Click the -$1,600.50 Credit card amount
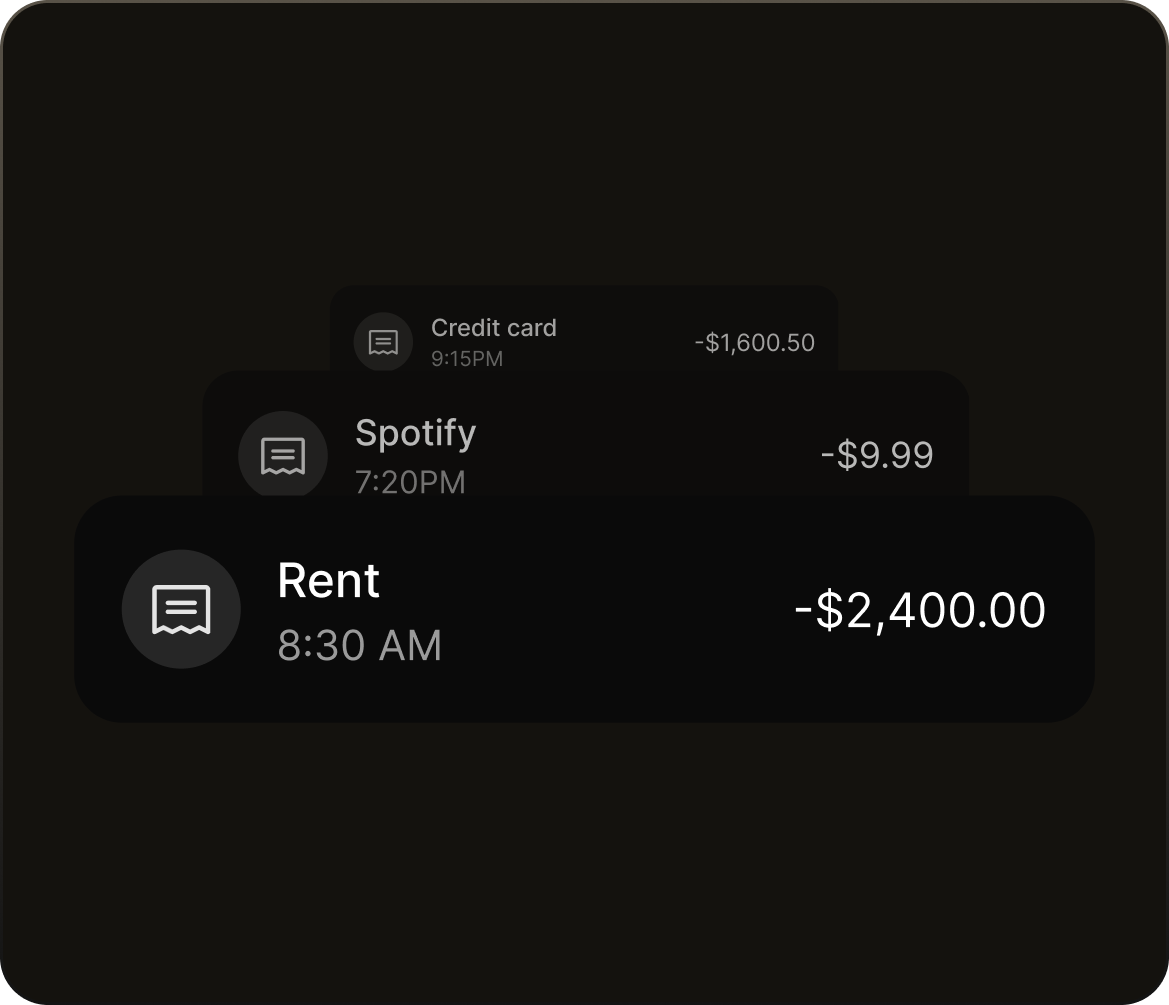Screen dimensions: 1169x1005 pyautogui.click(x=755, y=342)
